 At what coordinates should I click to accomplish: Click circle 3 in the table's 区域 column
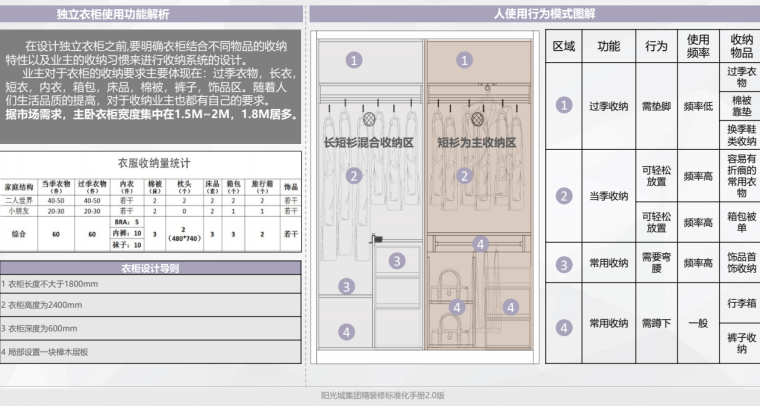(x=564, y=263)
